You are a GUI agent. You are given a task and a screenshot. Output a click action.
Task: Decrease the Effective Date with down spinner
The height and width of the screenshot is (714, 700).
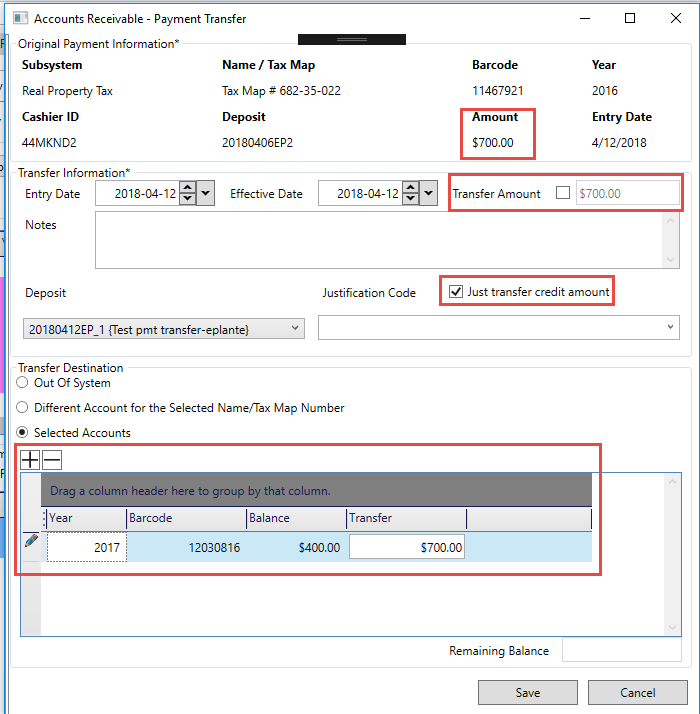pyautogui.click(x=410, y=199)
